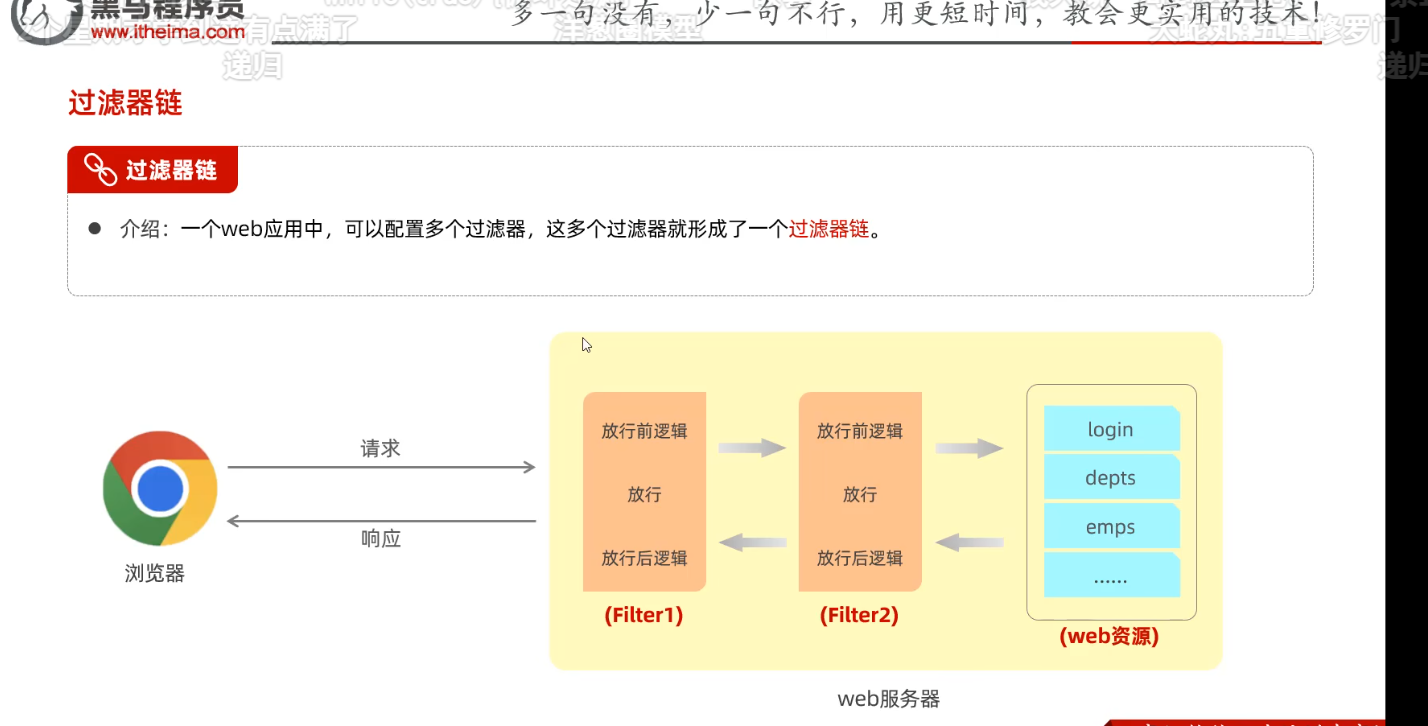Select the depts resource block

(1110, 478)
